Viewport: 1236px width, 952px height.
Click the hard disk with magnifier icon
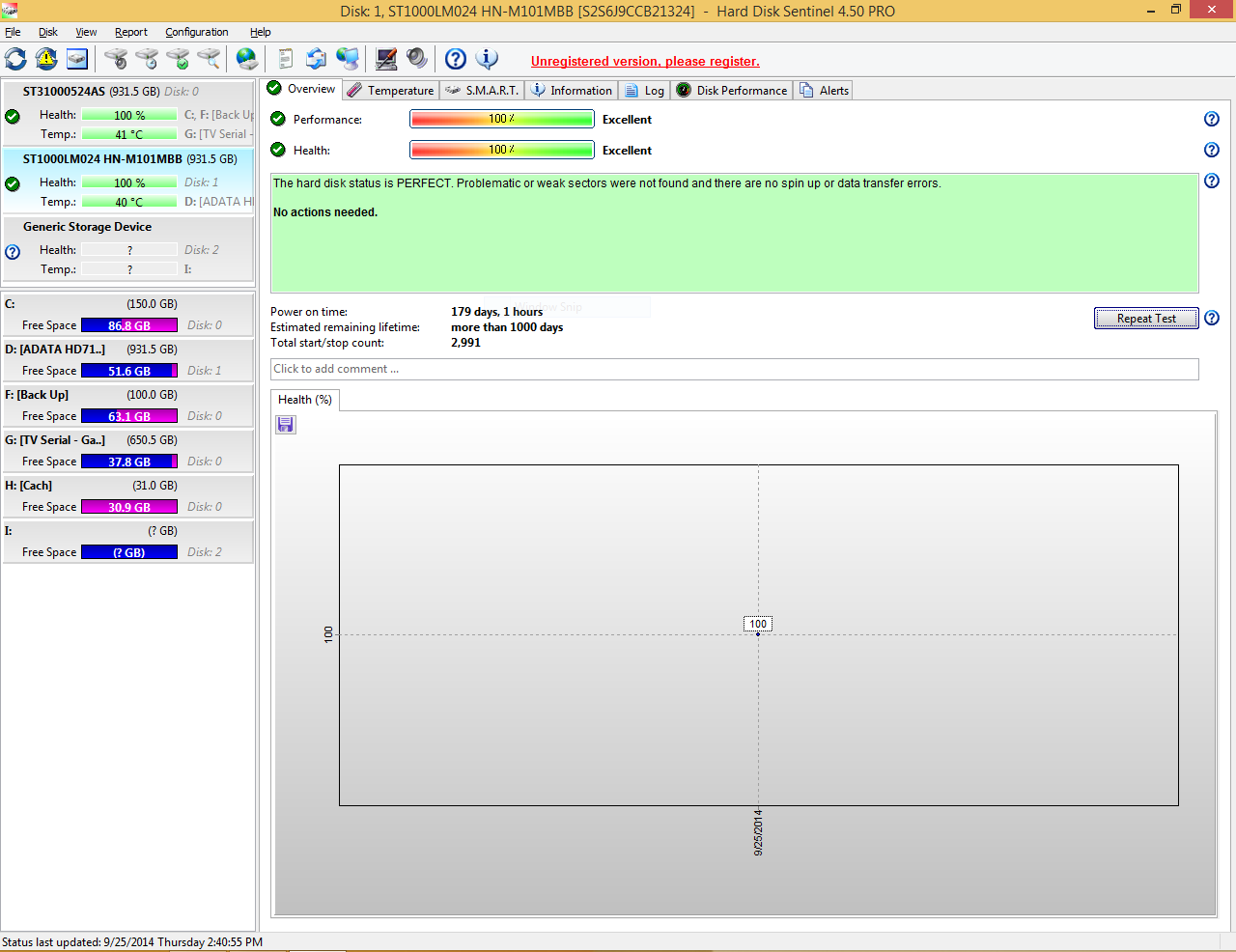pos(209,59)
